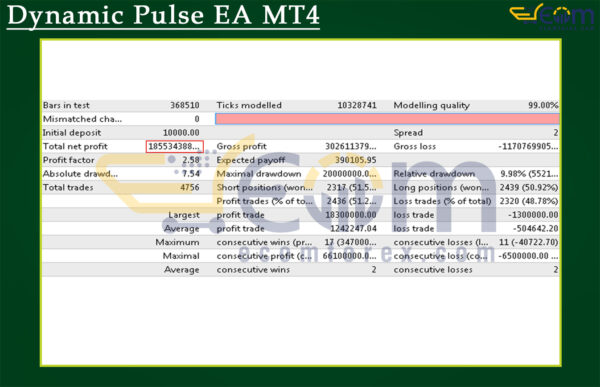Viewport: 600px width, 387px height.
Task: Select the Total trades value 4756
Action: coord(190,188)
